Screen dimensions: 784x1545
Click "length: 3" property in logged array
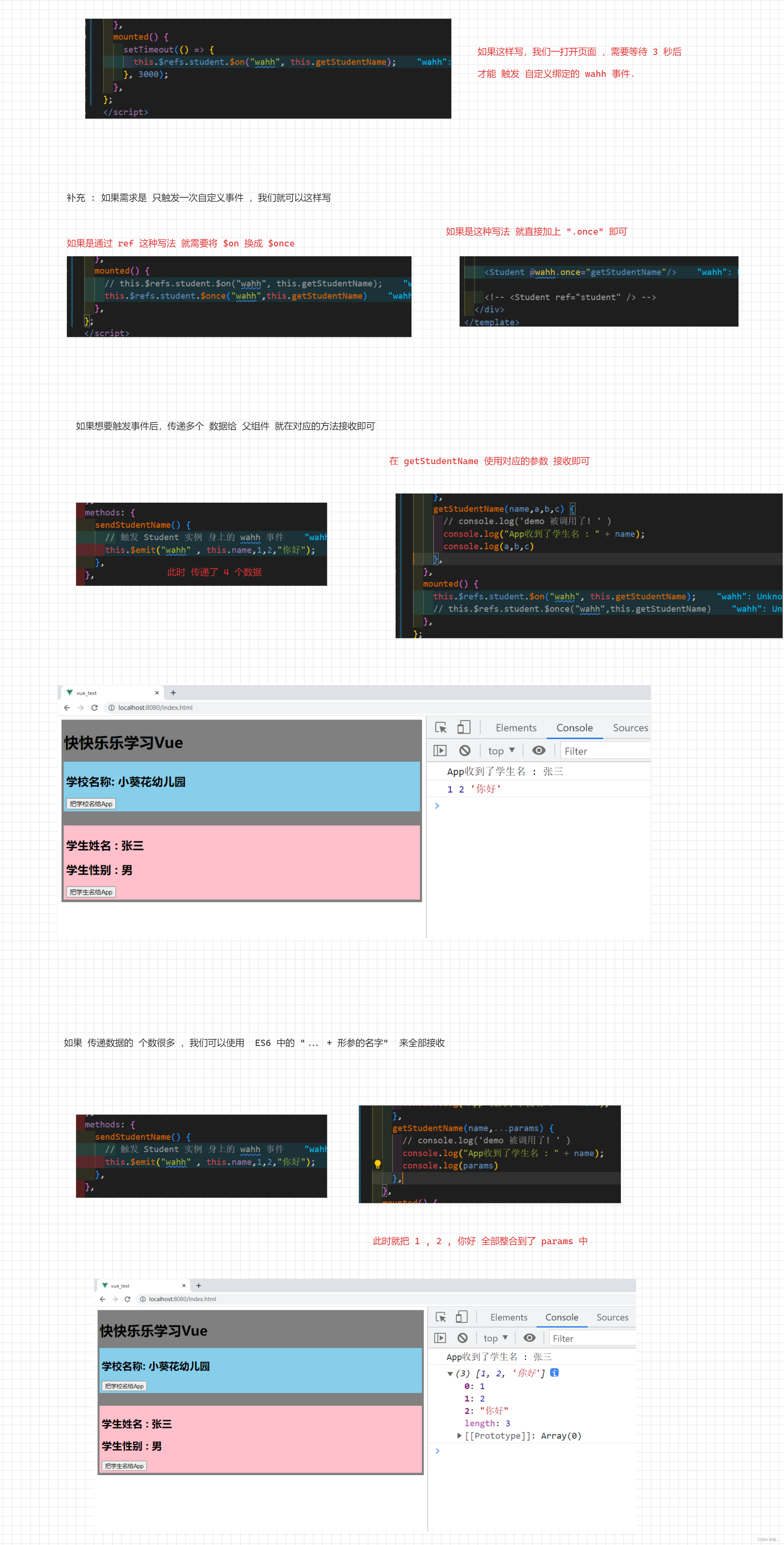(487, 1423)
